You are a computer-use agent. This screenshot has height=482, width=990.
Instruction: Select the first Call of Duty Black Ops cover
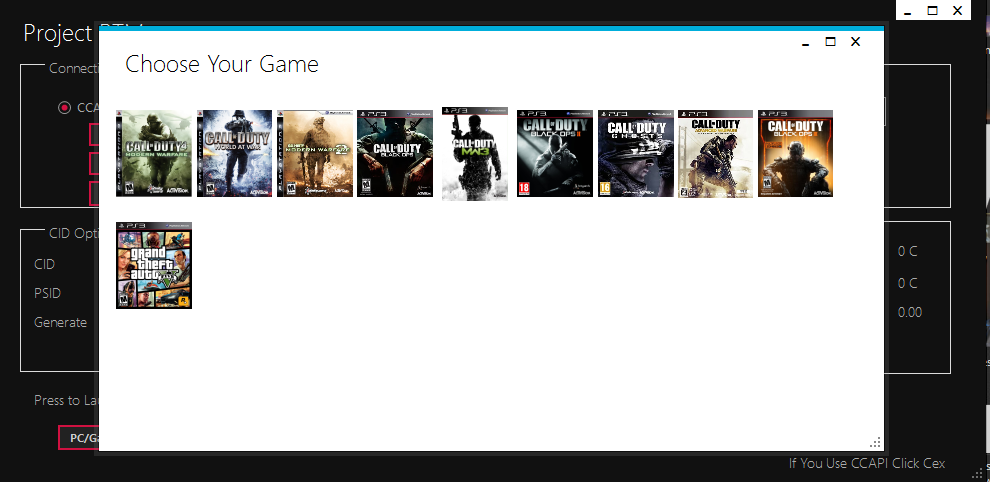(x=395, y=154)
